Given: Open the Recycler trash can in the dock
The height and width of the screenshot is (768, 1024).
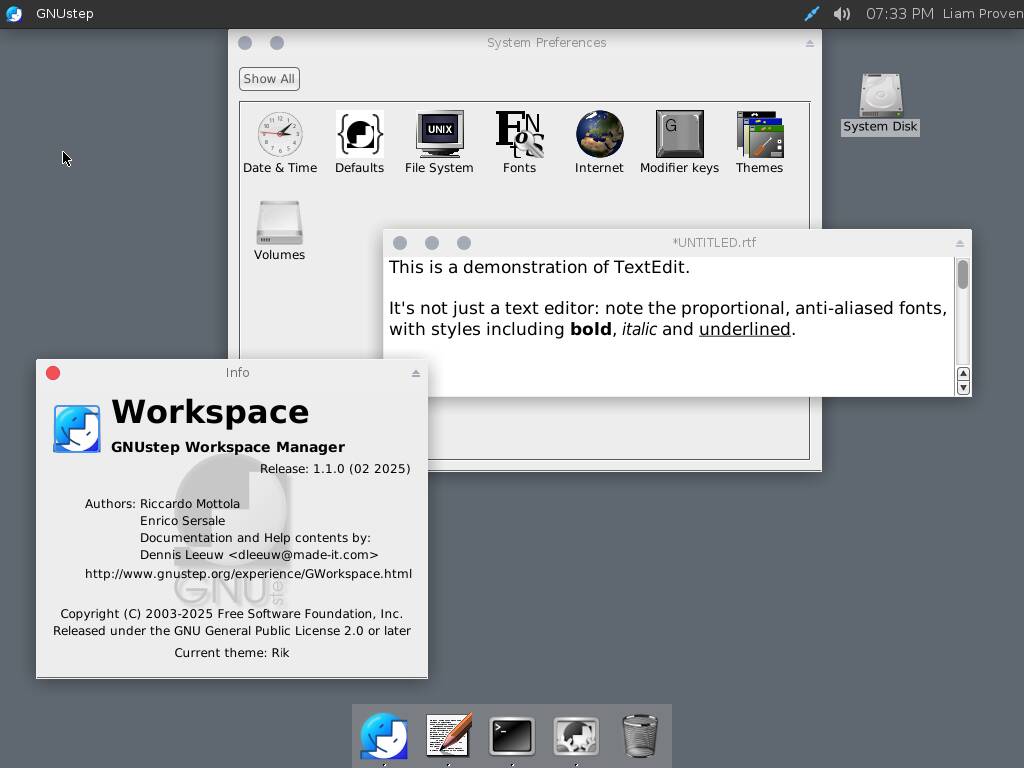Looking at the screenshot, I should click(x=639, y=735).
